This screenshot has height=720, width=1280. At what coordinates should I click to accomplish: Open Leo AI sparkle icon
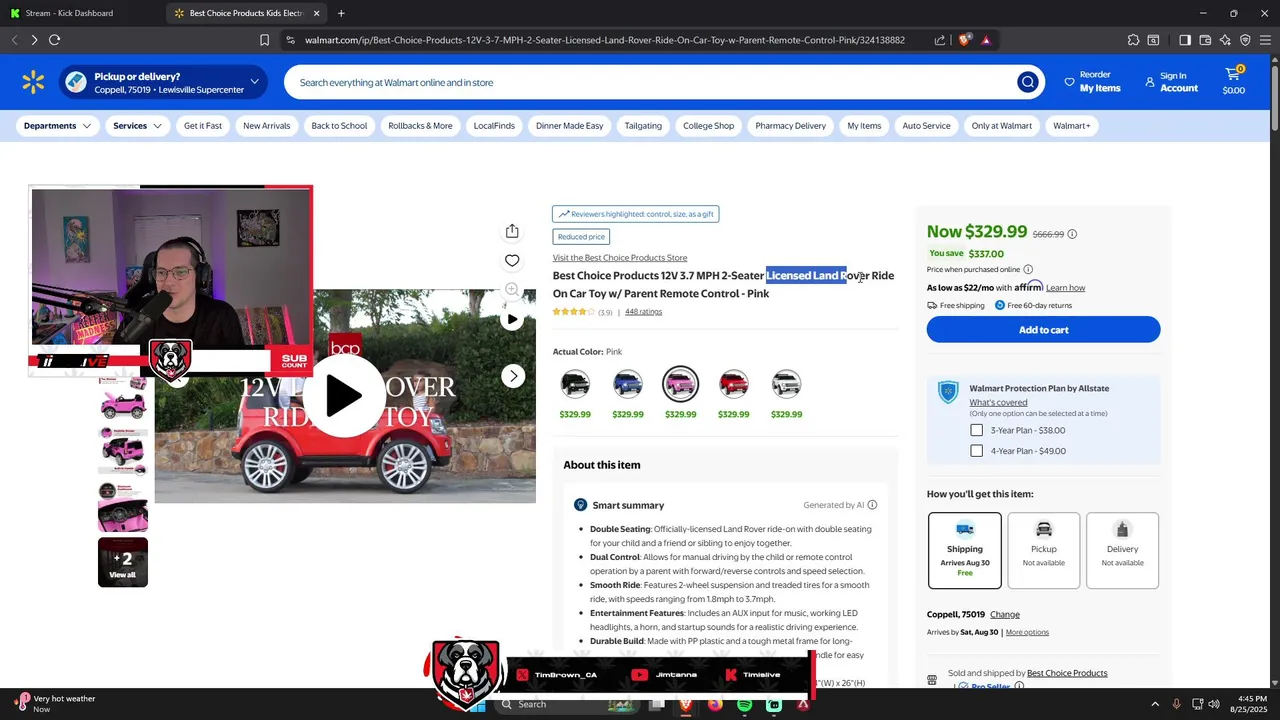tap(1225, 40)
